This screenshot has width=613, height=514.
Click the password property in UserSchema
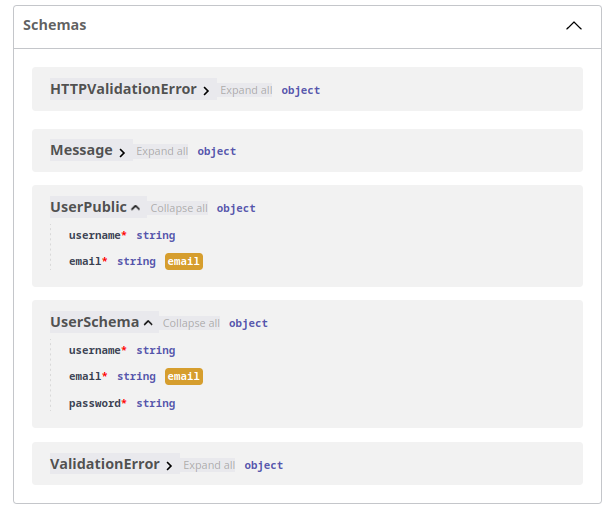pos(95,404)
